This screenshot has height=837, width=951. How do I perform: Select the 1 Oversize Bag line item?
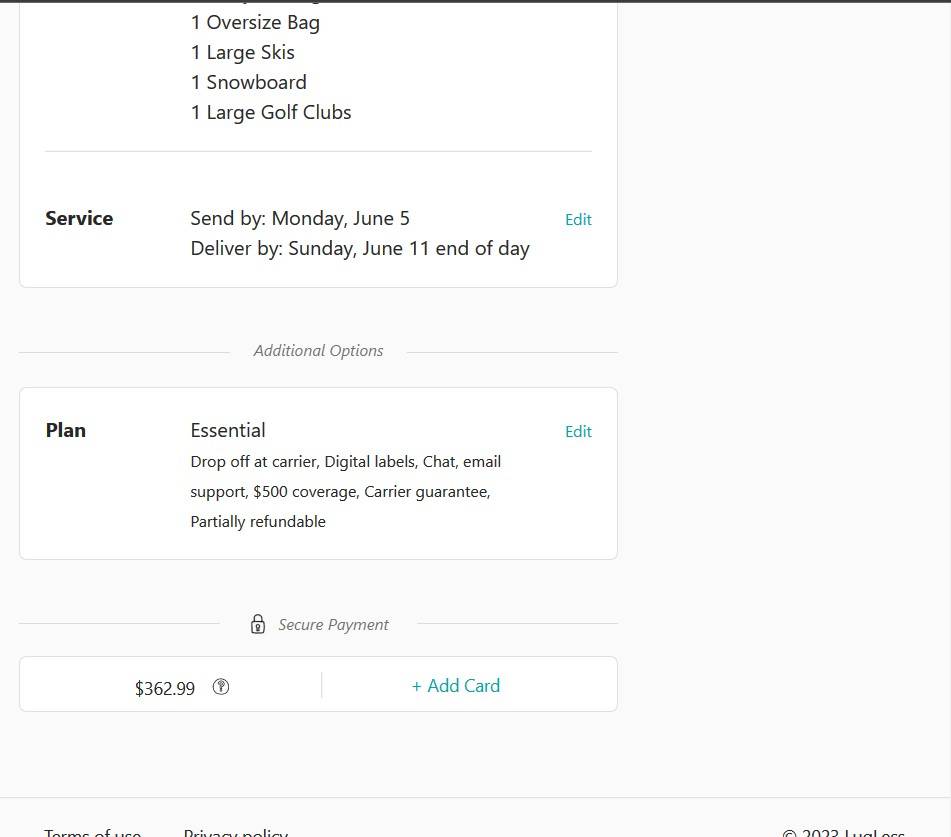tap(255, 22)
